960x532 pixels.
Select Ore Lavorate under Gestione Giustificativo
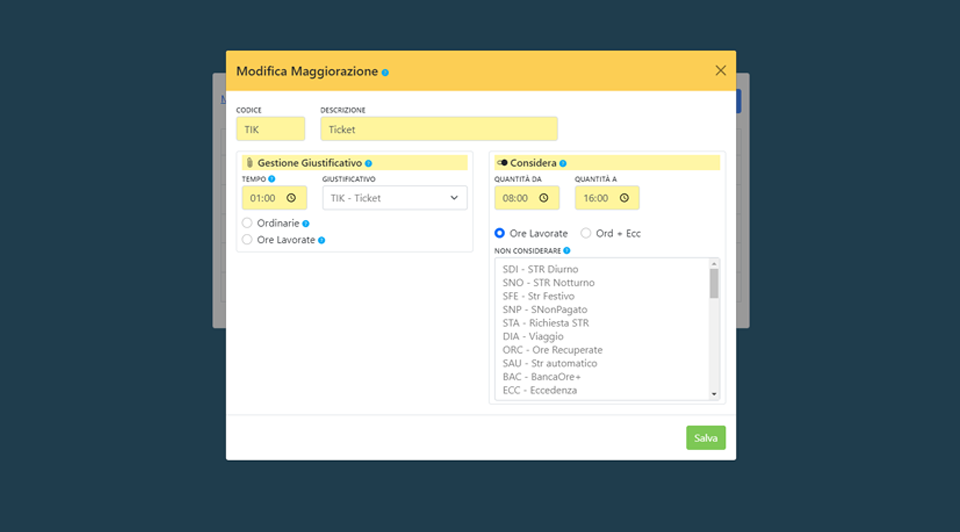(x=247, y=240)
